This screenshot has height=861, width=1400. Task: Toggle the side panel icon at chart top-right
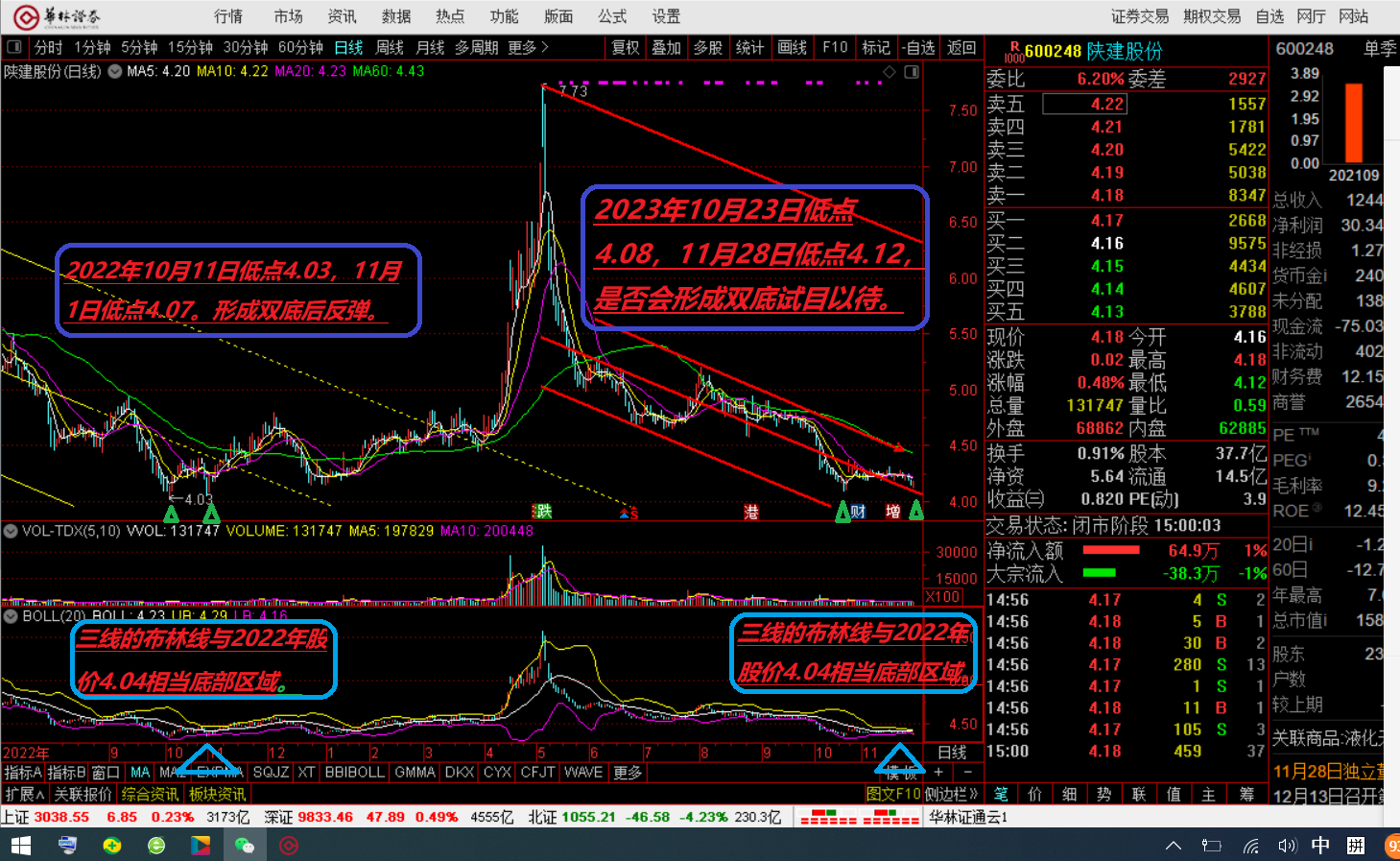pos(911,72)
